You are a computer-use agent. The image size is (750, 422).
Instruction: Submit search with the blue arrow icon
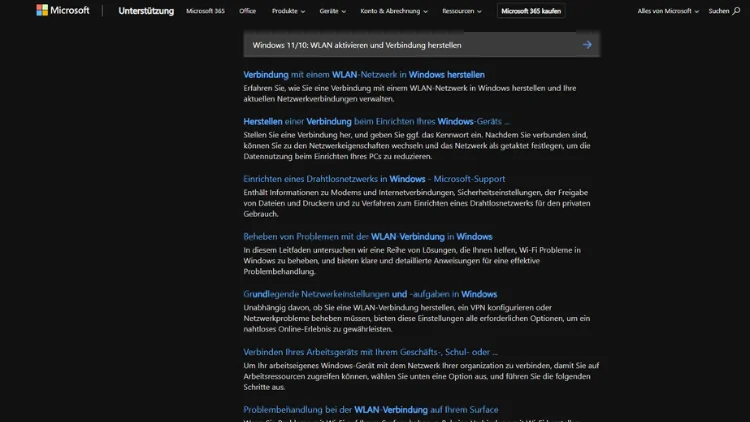click(x=587, y=45)
